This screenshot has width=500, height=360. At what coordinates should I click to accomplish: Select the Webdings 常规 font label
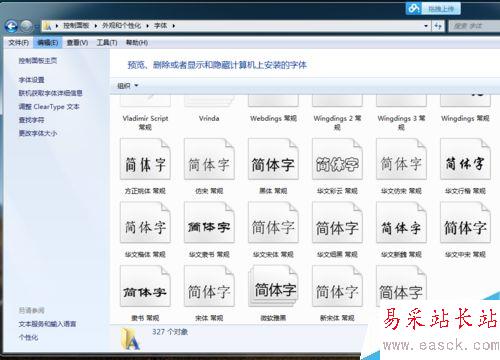(273, 118)
